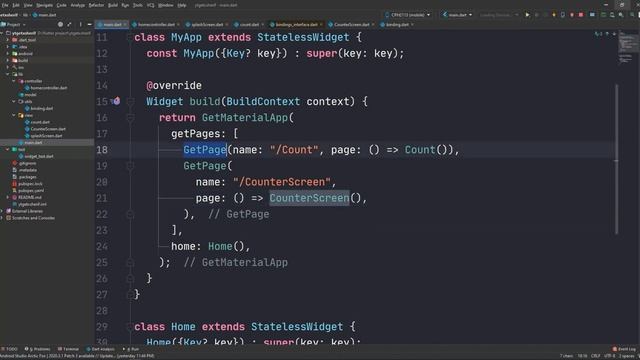This screenshot has height=360, width=640.
Task: Open the Edit menu
Action: pos(16,5)
